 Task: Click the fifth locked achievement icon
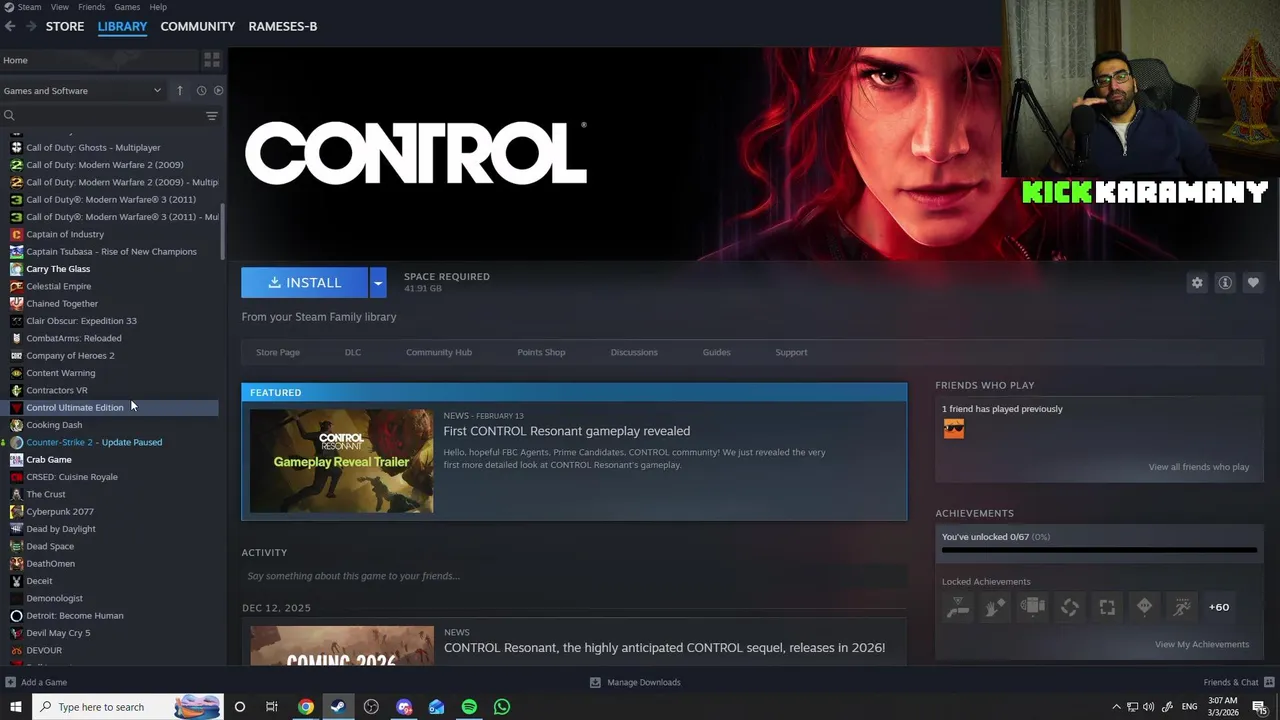(x=1107, y=607)
